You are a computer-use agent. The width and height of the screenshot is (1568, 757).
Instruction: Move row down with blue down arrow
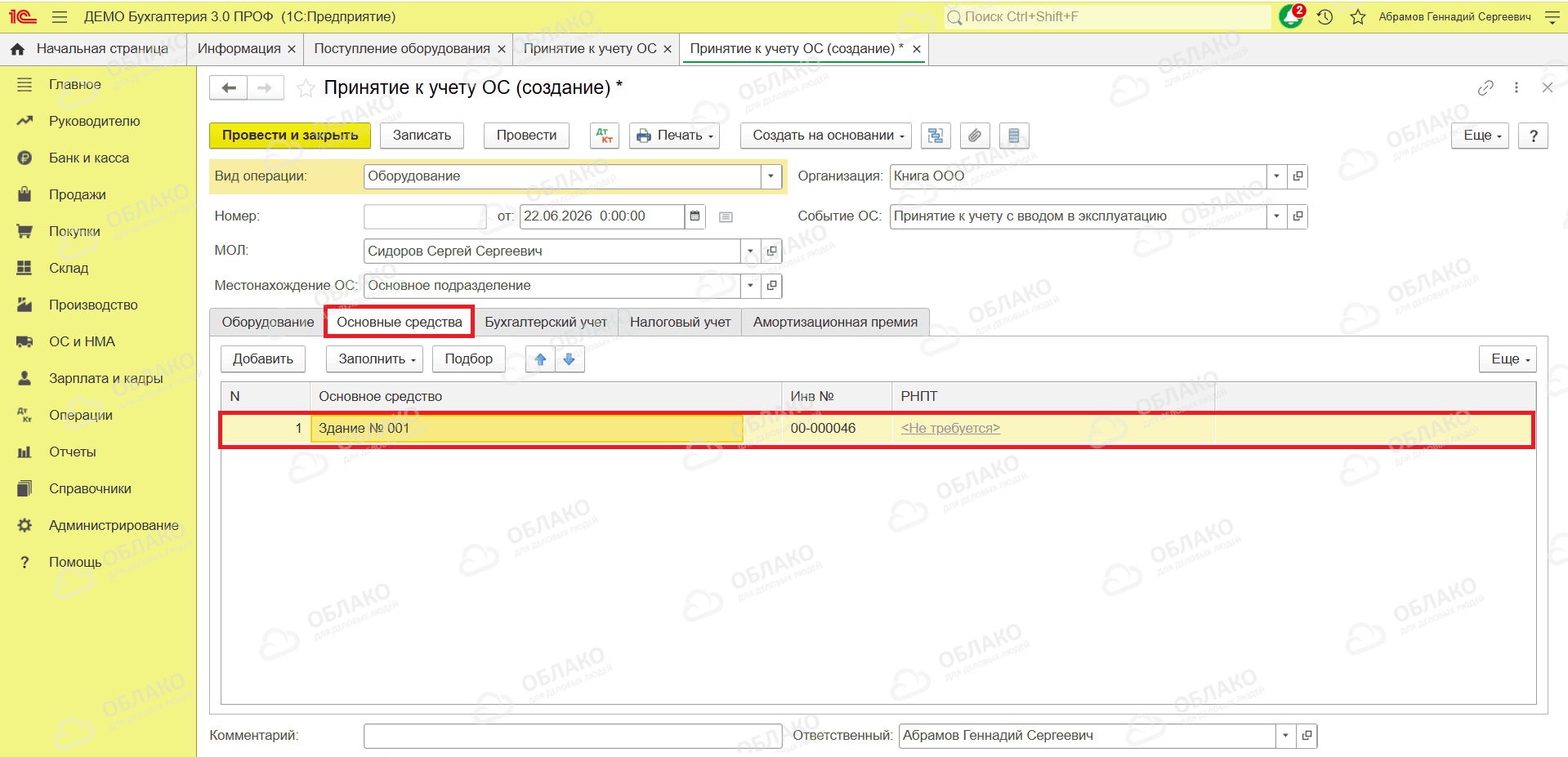pos(570,359)
